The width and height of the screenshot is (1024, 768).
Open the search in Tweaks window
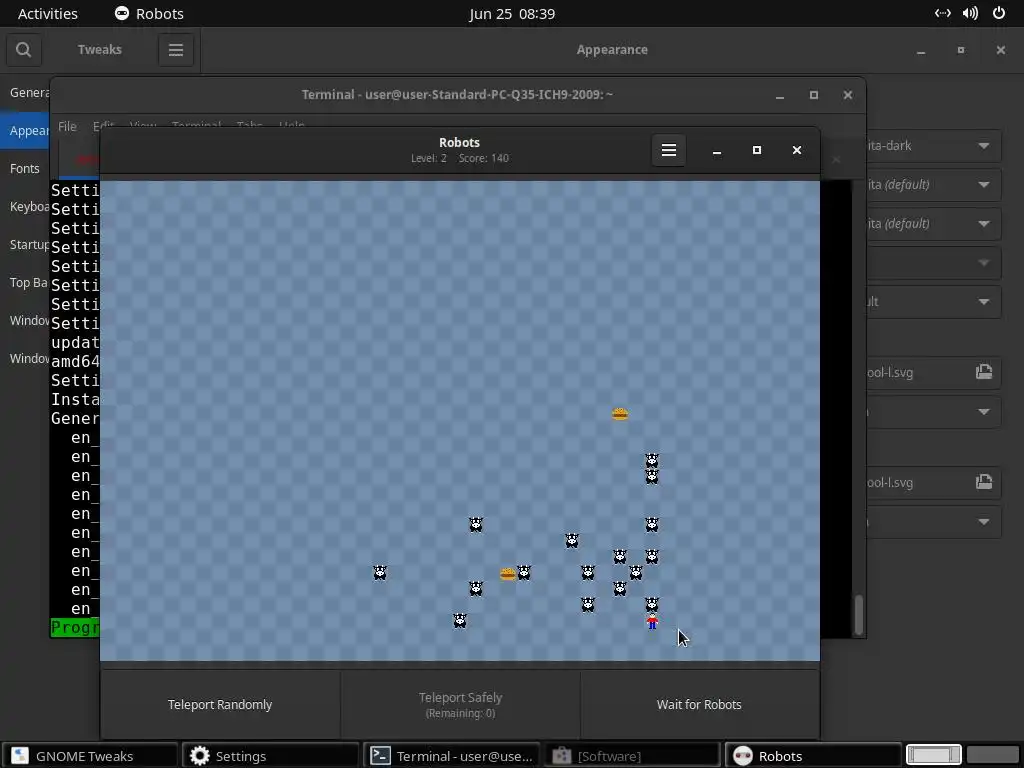pos(24,50)
